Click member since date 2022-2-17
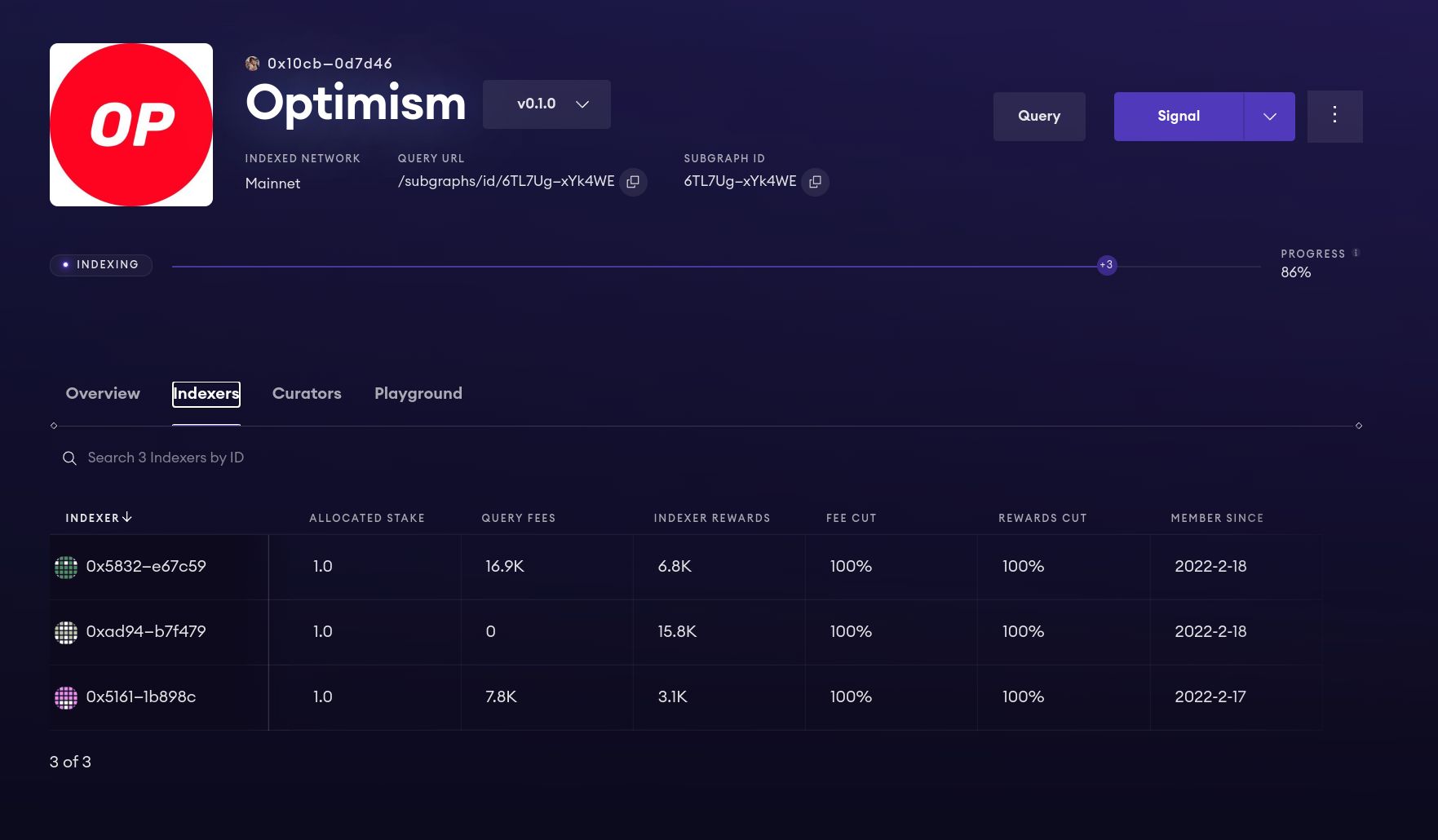Viewport: 1438px width, 840px height. coord(1210,697)
